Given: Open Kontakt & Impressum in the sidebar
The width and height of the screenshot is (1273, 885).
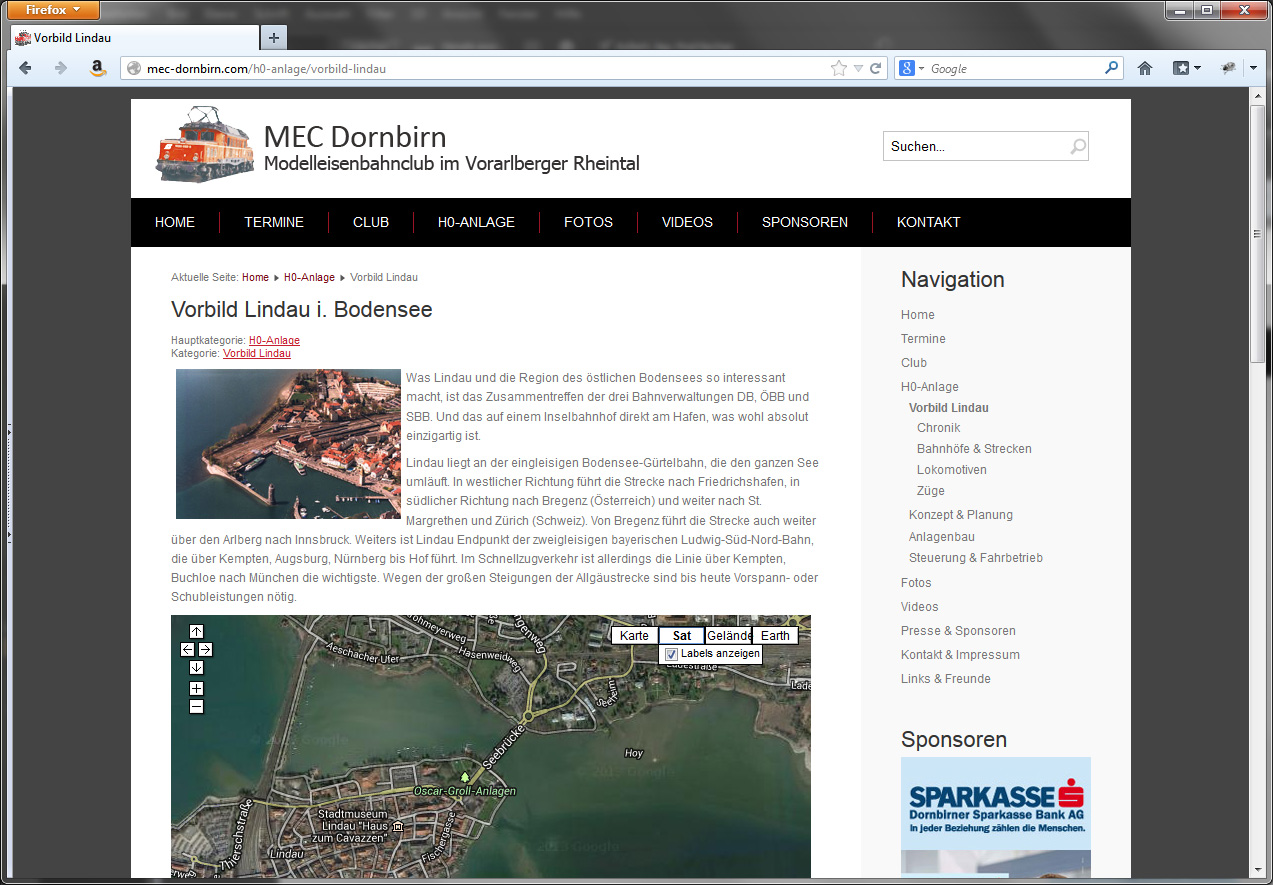Looking at the screenshot, I should tap(960, 655).
